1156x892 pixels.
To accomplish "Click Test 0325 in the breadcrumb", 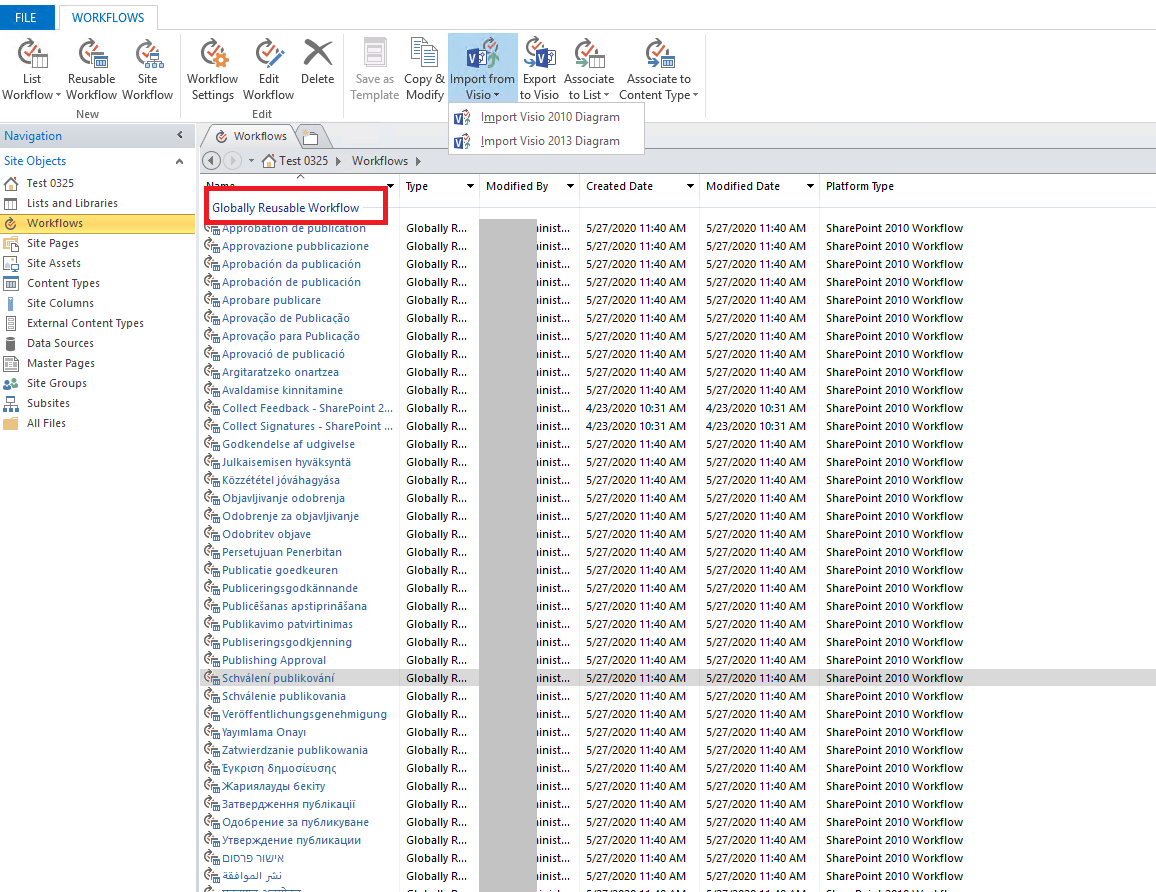I will coord(303,161).
